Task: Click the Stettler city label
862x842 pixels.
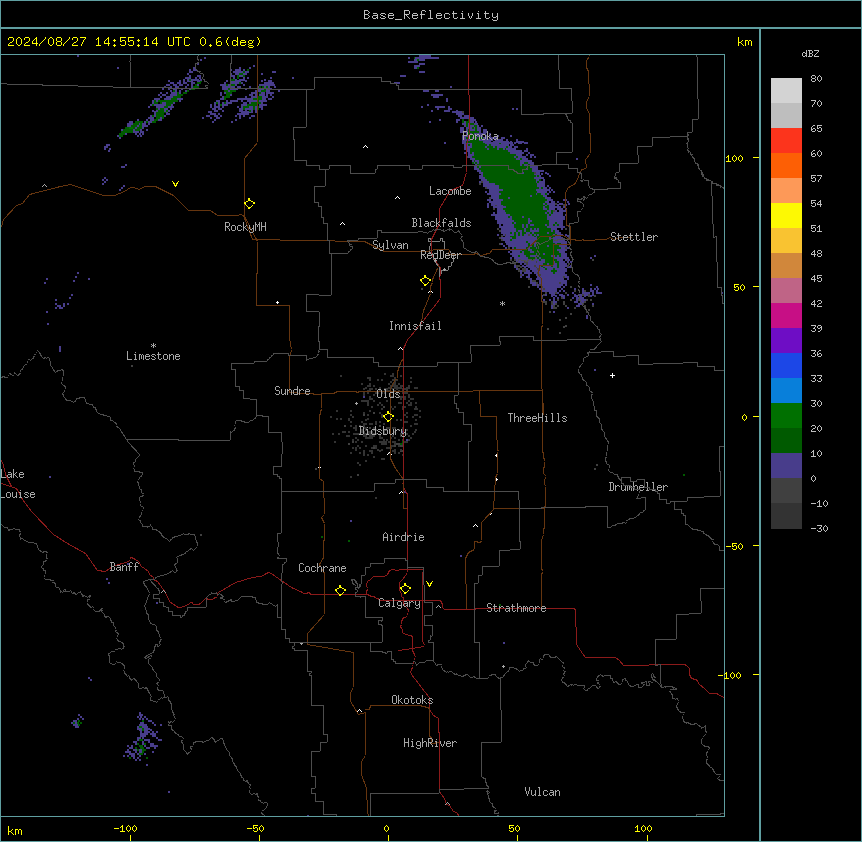Action: click(x=634, y=237)
